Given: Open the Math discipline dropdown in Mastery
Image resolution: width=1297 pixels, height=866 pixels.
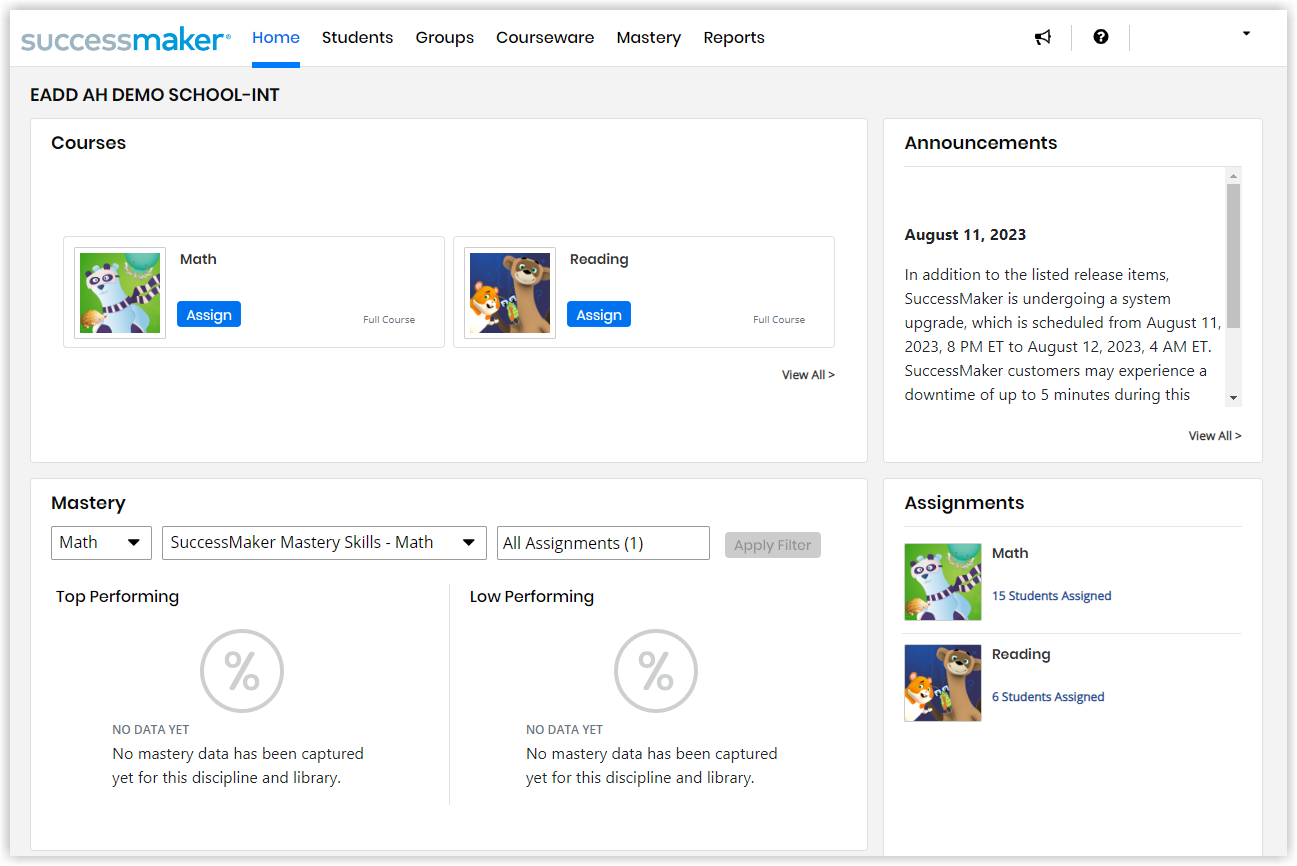Looking at the screenshot, I should click(x=100, y=543).
